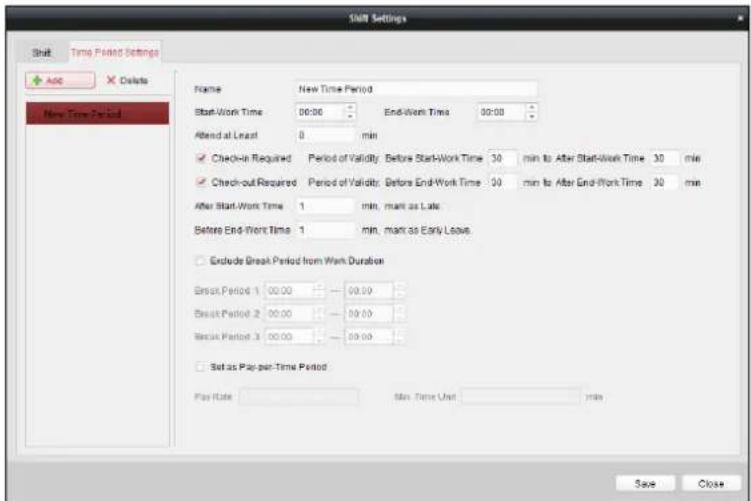Click the After Start-Work Time validity minutes field

pyautogui.click(x=665, y=158)
